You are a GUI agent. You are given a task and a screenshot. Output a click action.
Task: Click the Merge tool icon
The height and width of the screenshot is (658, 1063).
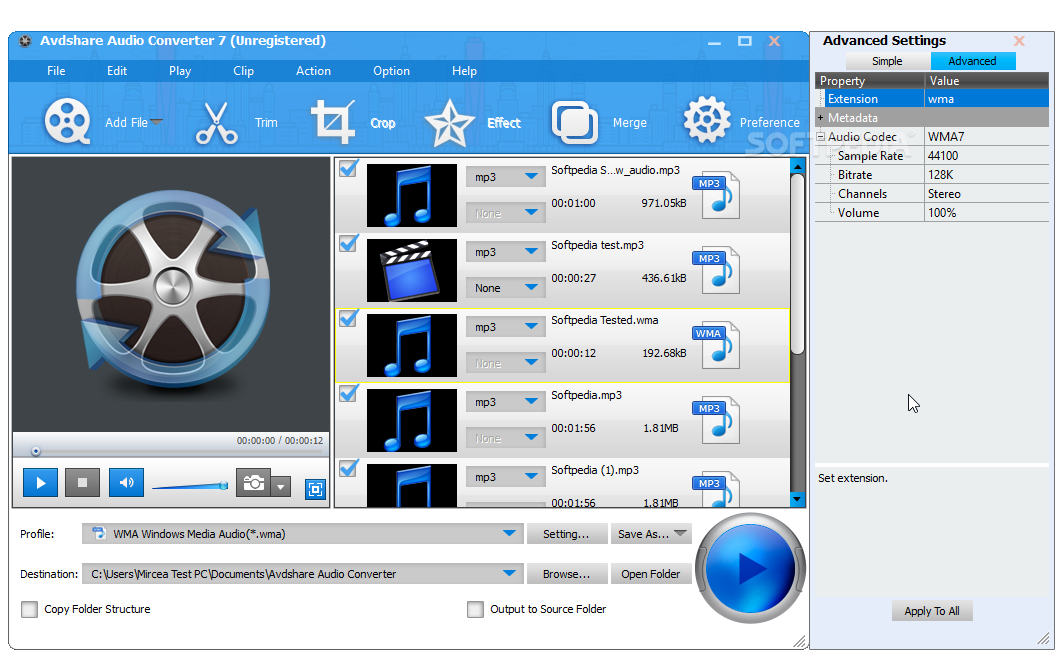(575, 123)
